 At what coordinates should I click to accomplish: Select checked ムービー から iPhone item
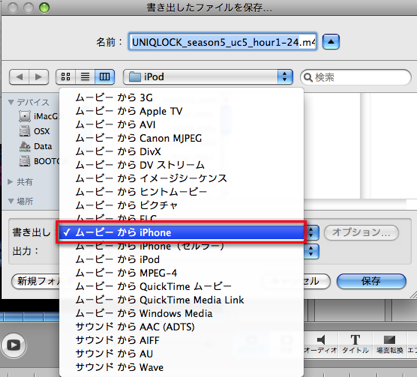click(181, 232)
